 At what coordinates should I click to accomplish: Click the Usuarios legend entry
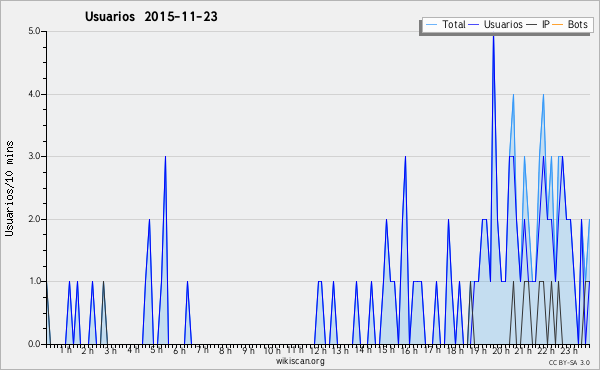[x=496, y=24]
